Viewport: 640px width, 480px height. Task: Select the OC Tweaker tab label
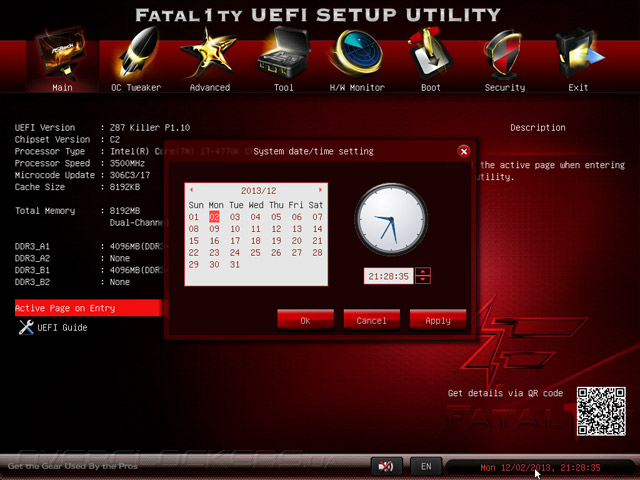[x=136, y=87]
